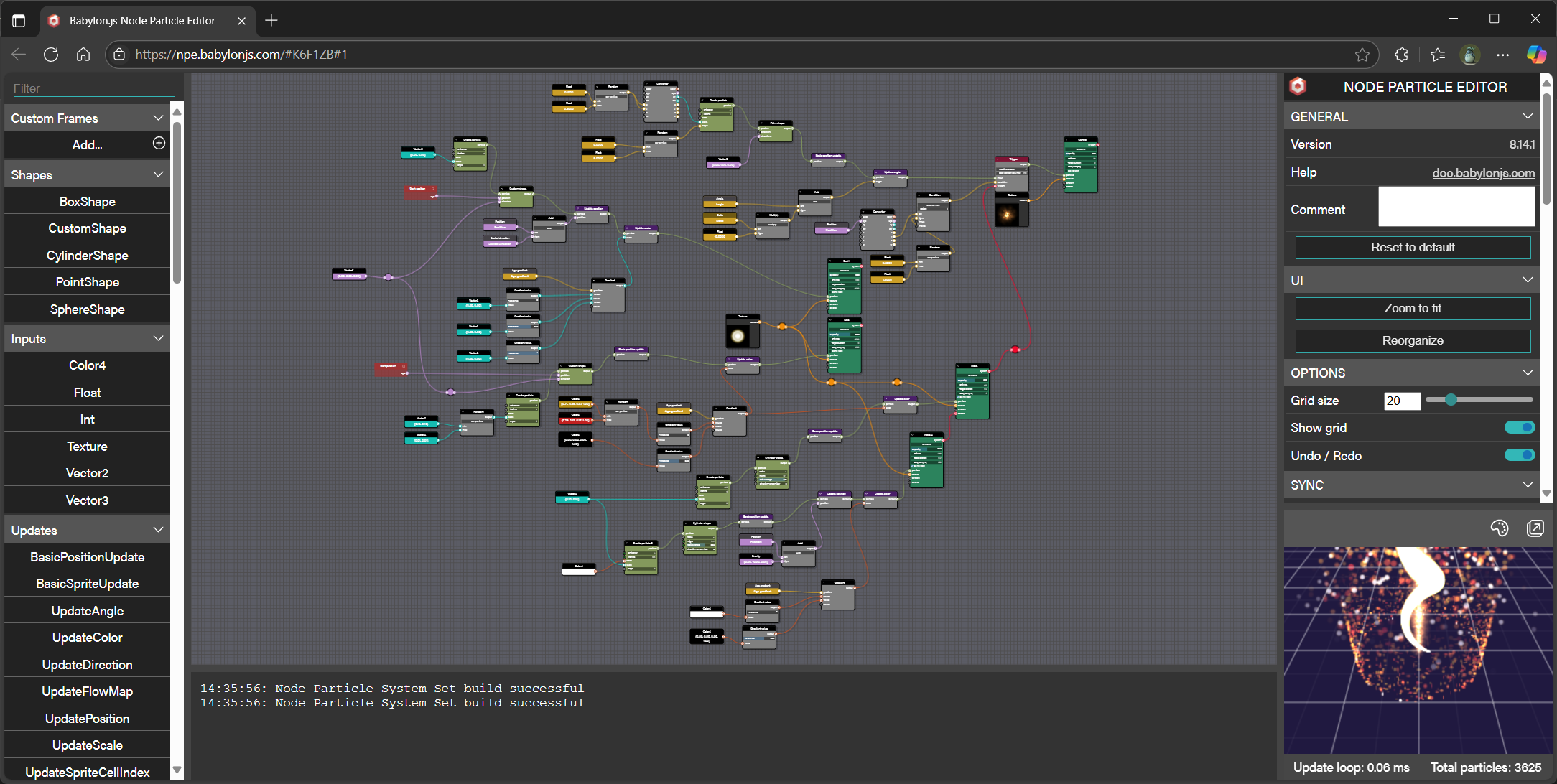The width and height of the screenshot is (1557, 784).
Task: Reload the page with refresh icon
Action: click(x=51, y=55)
